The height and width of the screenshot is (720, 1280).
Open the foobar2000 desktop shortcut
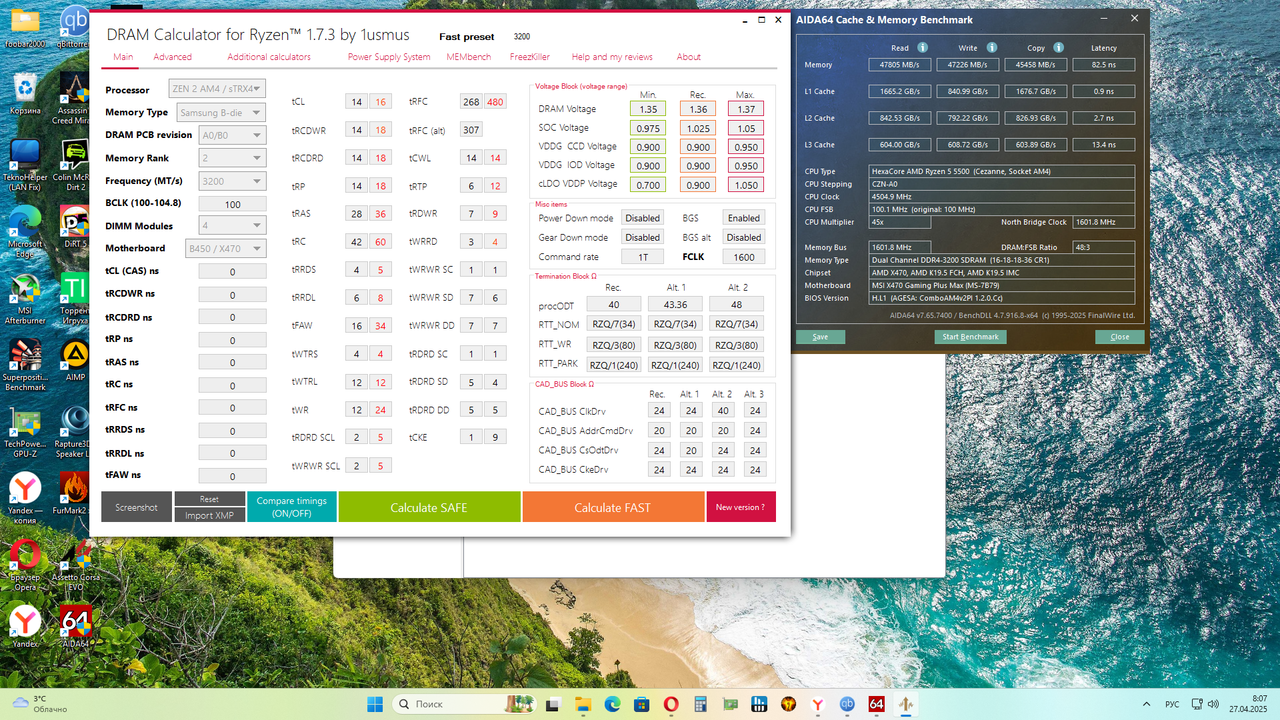(x=25, y=28)
